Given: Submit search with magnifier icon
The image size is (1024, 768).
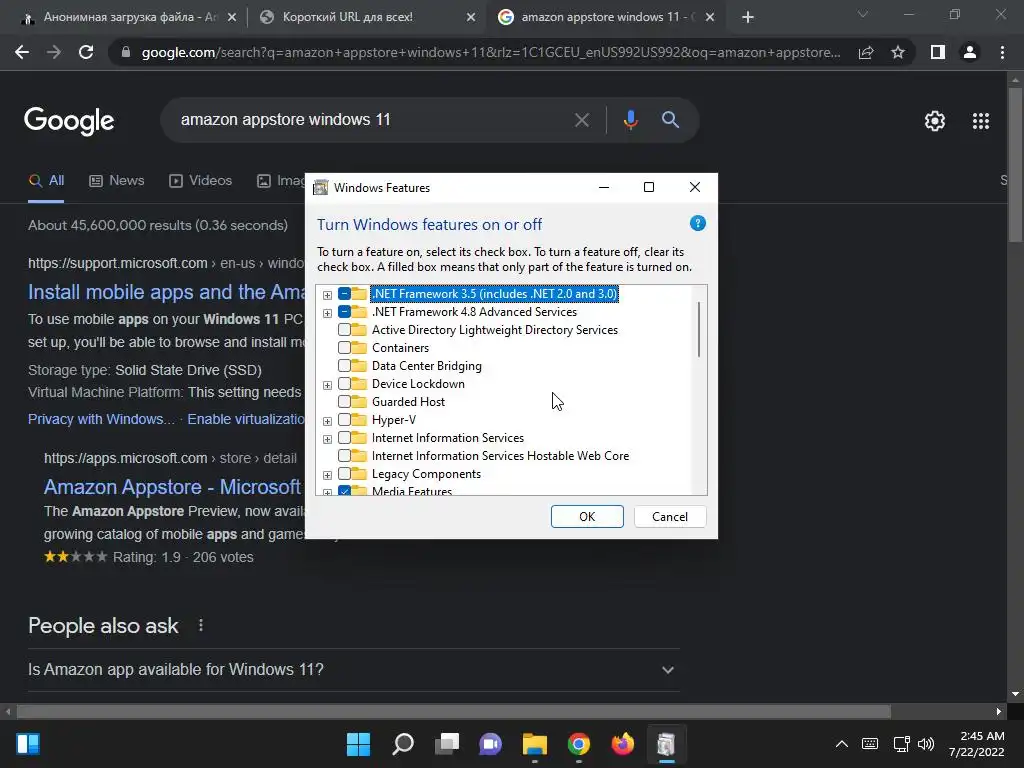Looking at the screenshot, I should point(670,120).
